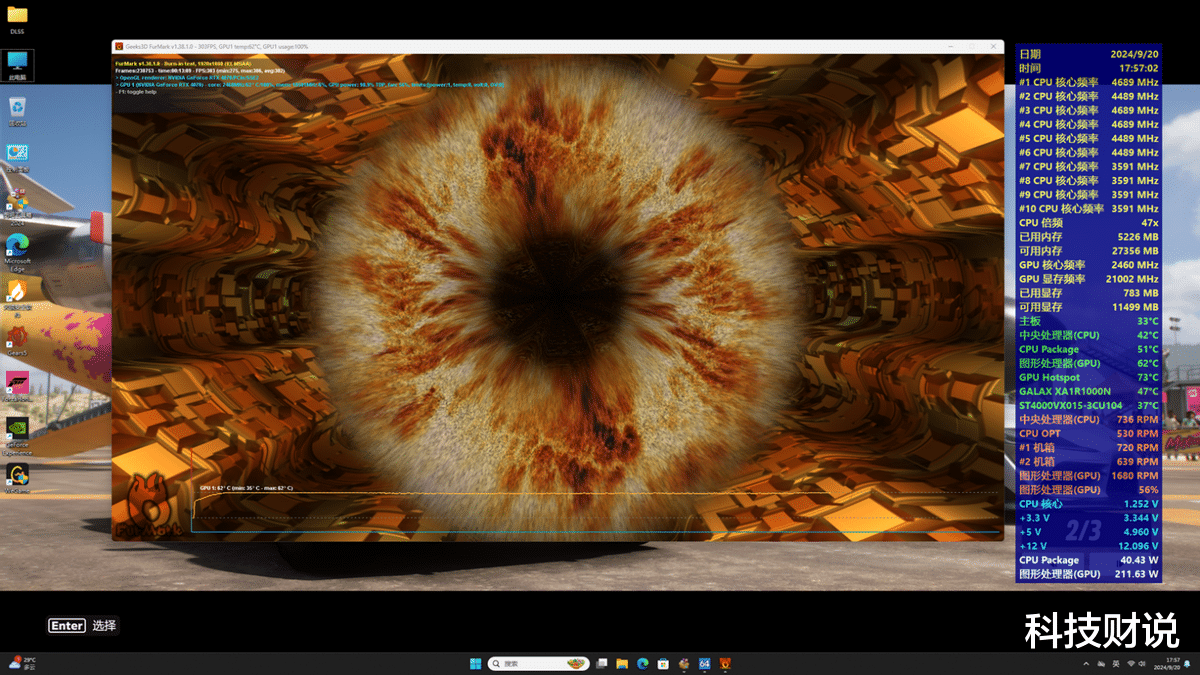The image size is (1200, 675).
Task: Click '#1 CPU 核心频率 4689 MHz' row
Action: [x=1089, y=82]
